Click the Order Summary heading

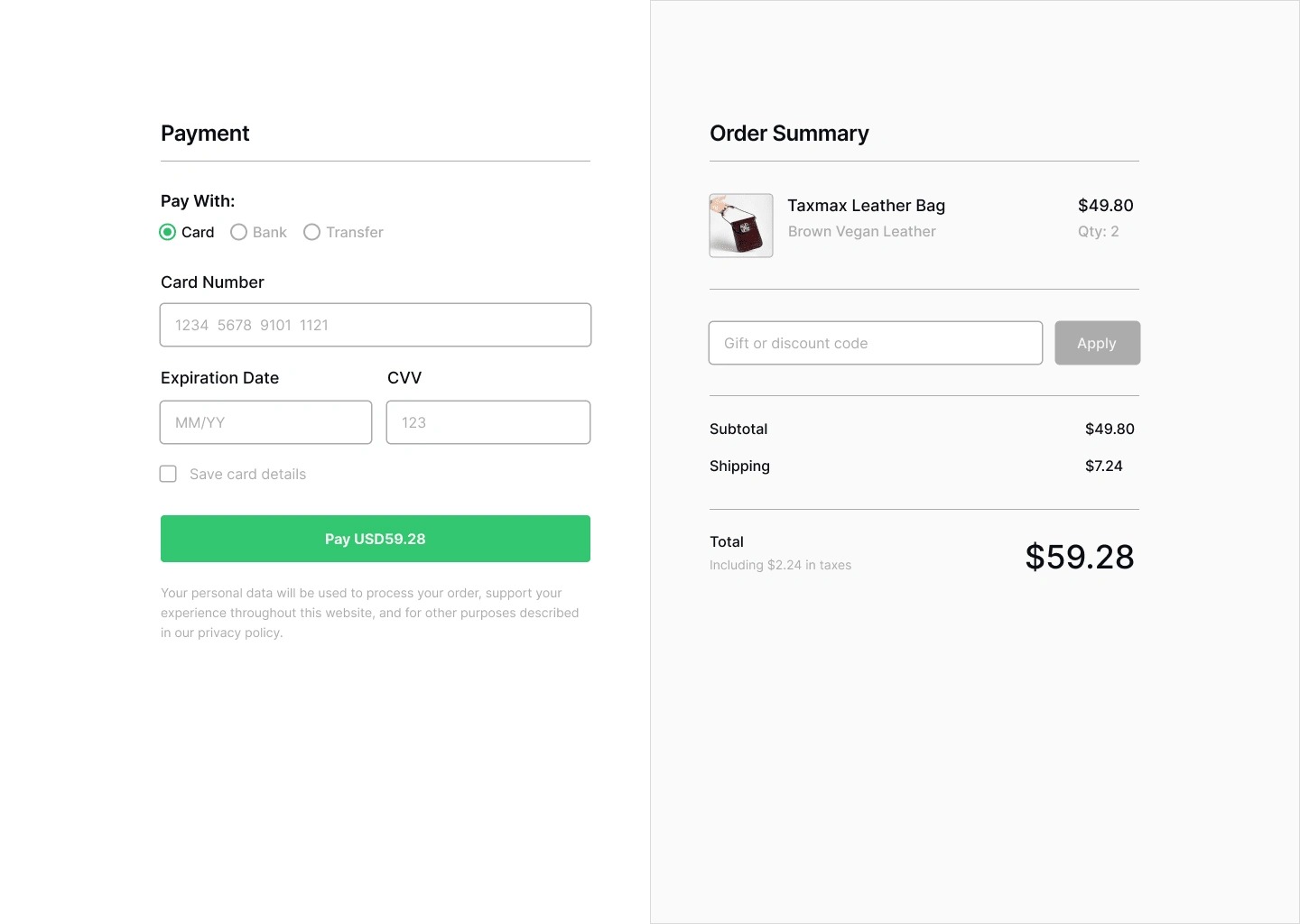pos(789,134)
